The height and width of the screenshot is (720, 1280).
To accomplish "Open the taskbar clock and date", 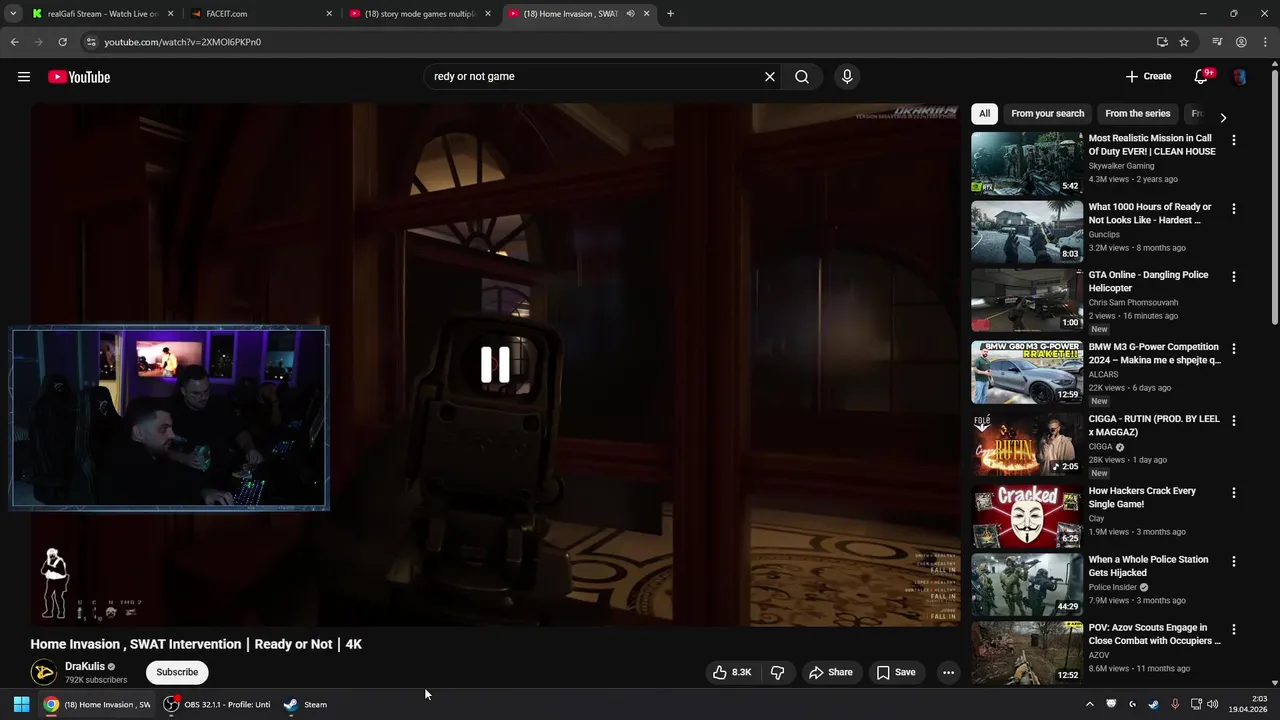I will tap(1248, 704).
